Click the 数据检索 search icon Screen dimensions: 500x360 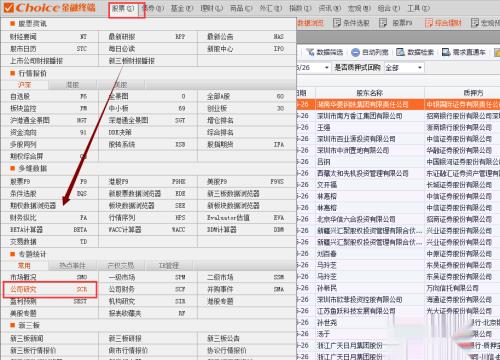pos(400,52)
